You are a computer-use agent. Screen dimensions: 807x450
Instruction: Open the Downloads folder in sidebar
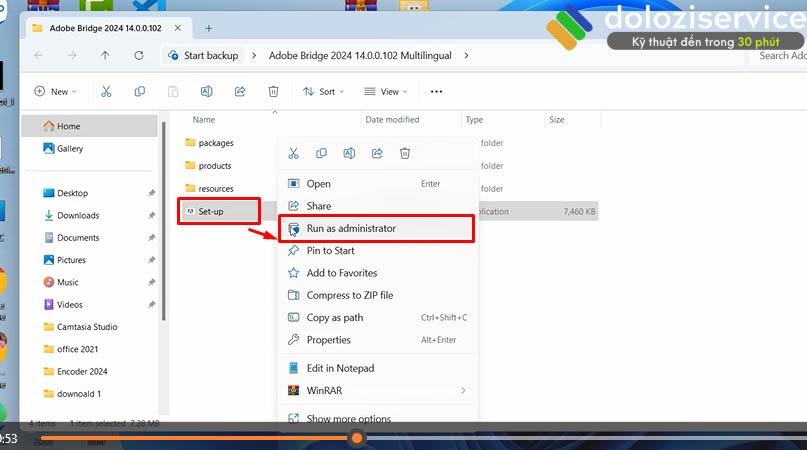[x=77, y=215]
